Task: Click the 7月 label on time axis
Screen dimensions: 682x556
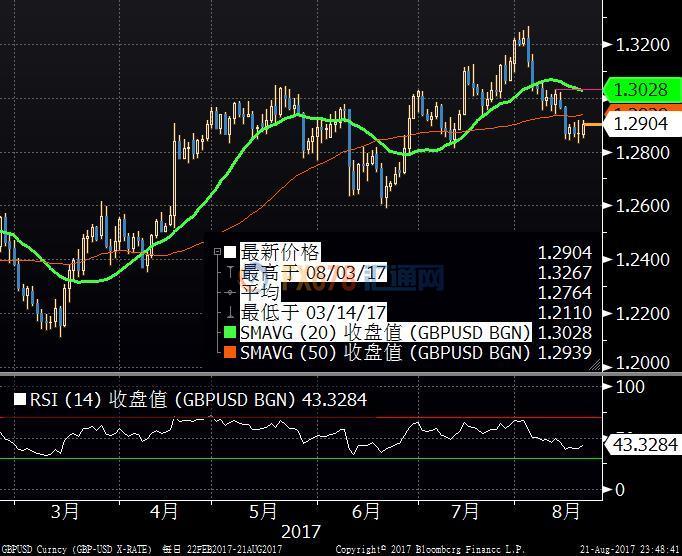Action: pyautogui.click(x=465, y=511)
